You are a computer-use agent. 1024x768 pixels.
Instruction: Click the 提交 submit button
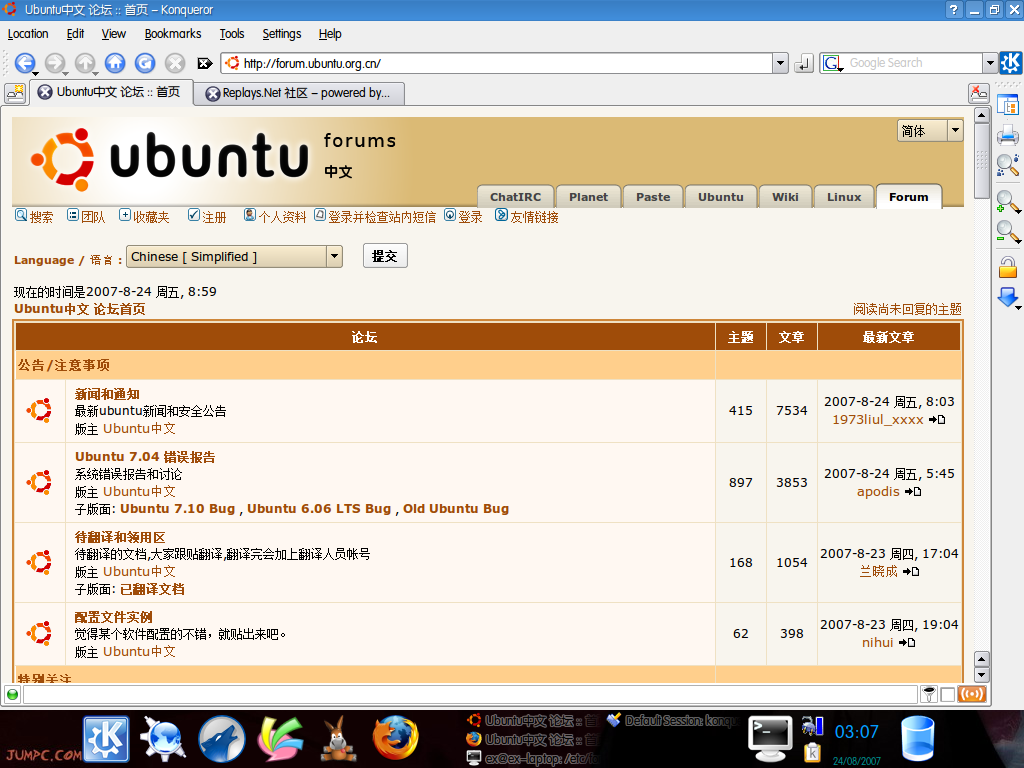point(385,256)
